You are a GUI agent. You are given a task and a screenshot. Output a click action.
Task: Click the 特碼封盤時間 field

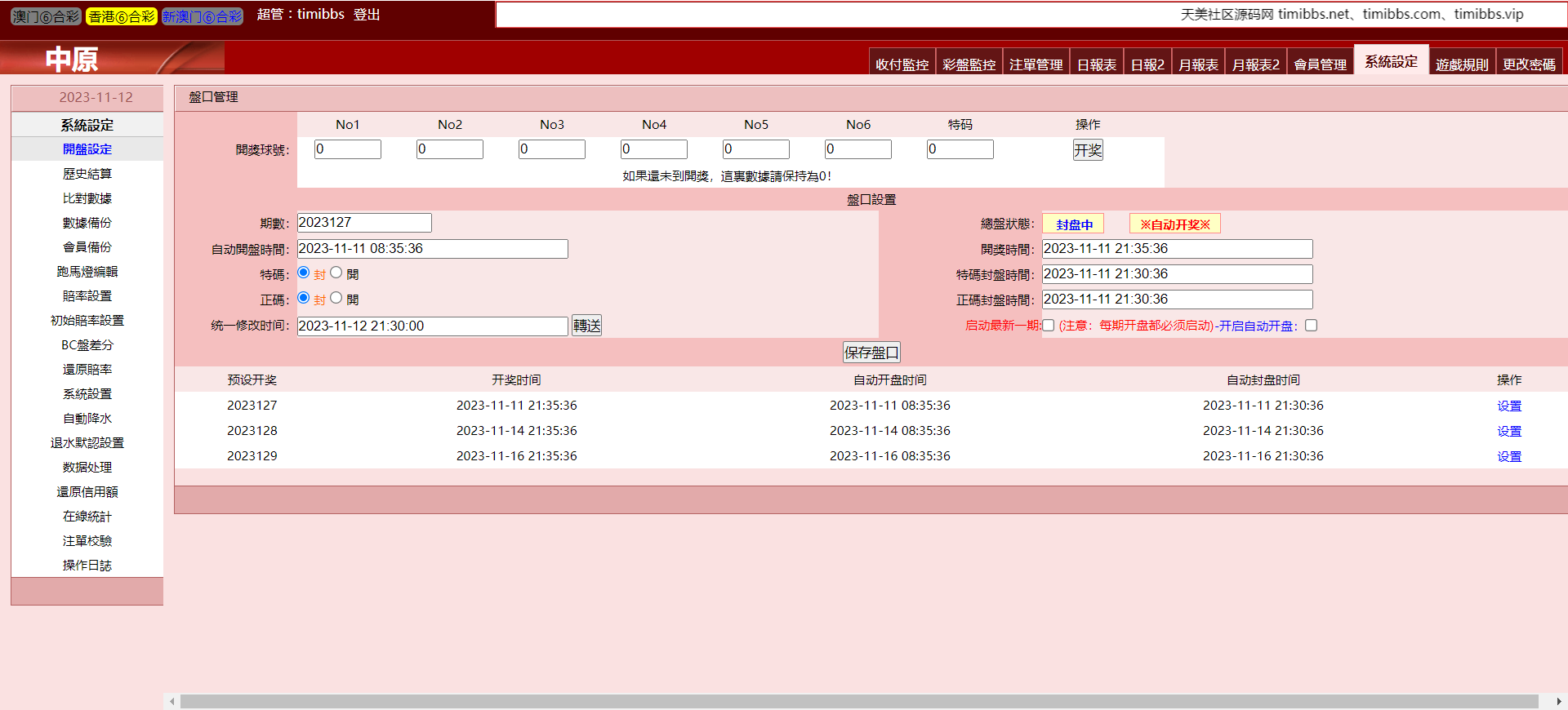(1178, 274)
